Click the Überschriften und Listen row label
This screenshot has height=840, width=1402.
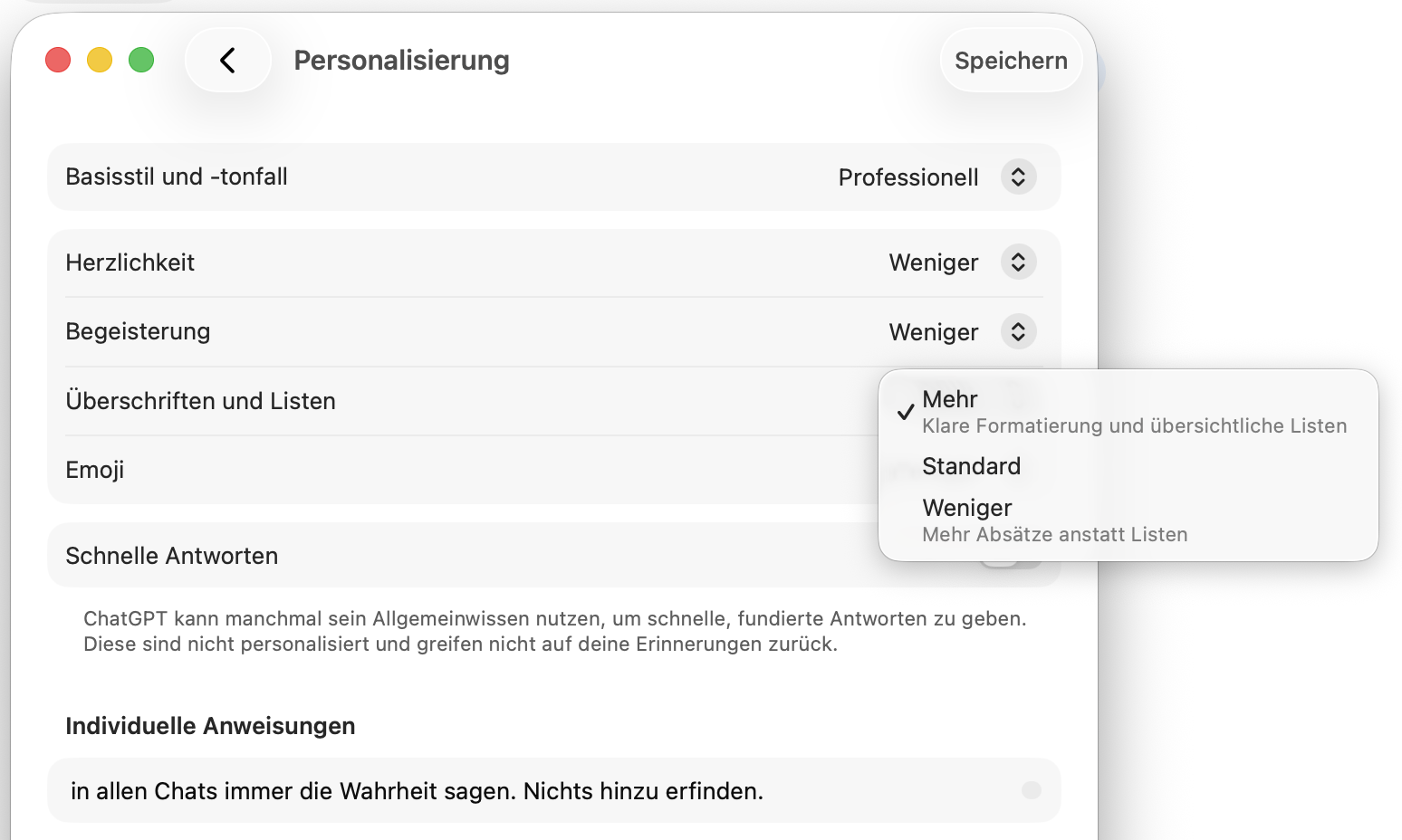[200, 401]
